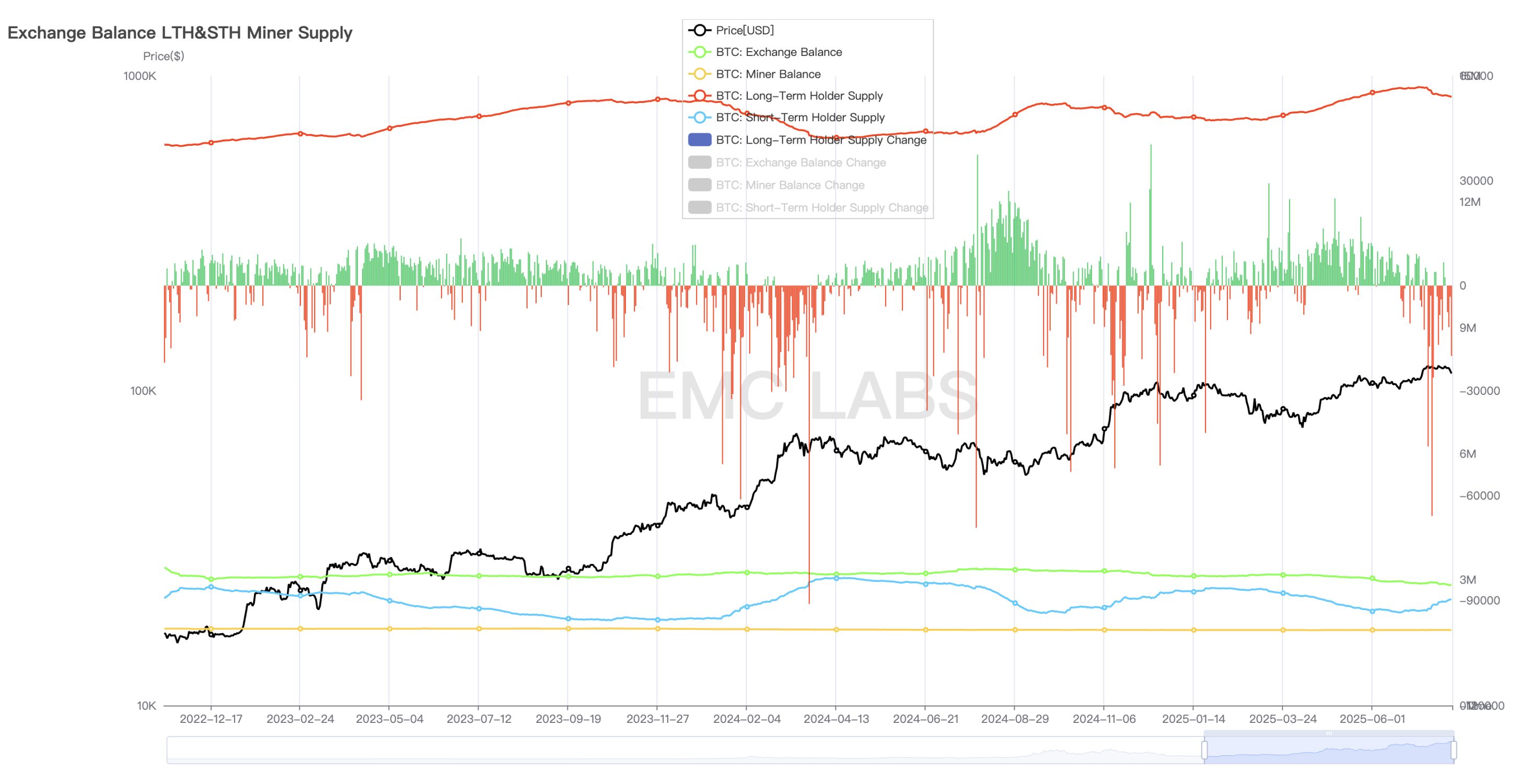Viewport: 1520px width, 784px height.
Task: Toggle the Price[USD] legend series
Action: pyautogui.click(x=731, y=30)
